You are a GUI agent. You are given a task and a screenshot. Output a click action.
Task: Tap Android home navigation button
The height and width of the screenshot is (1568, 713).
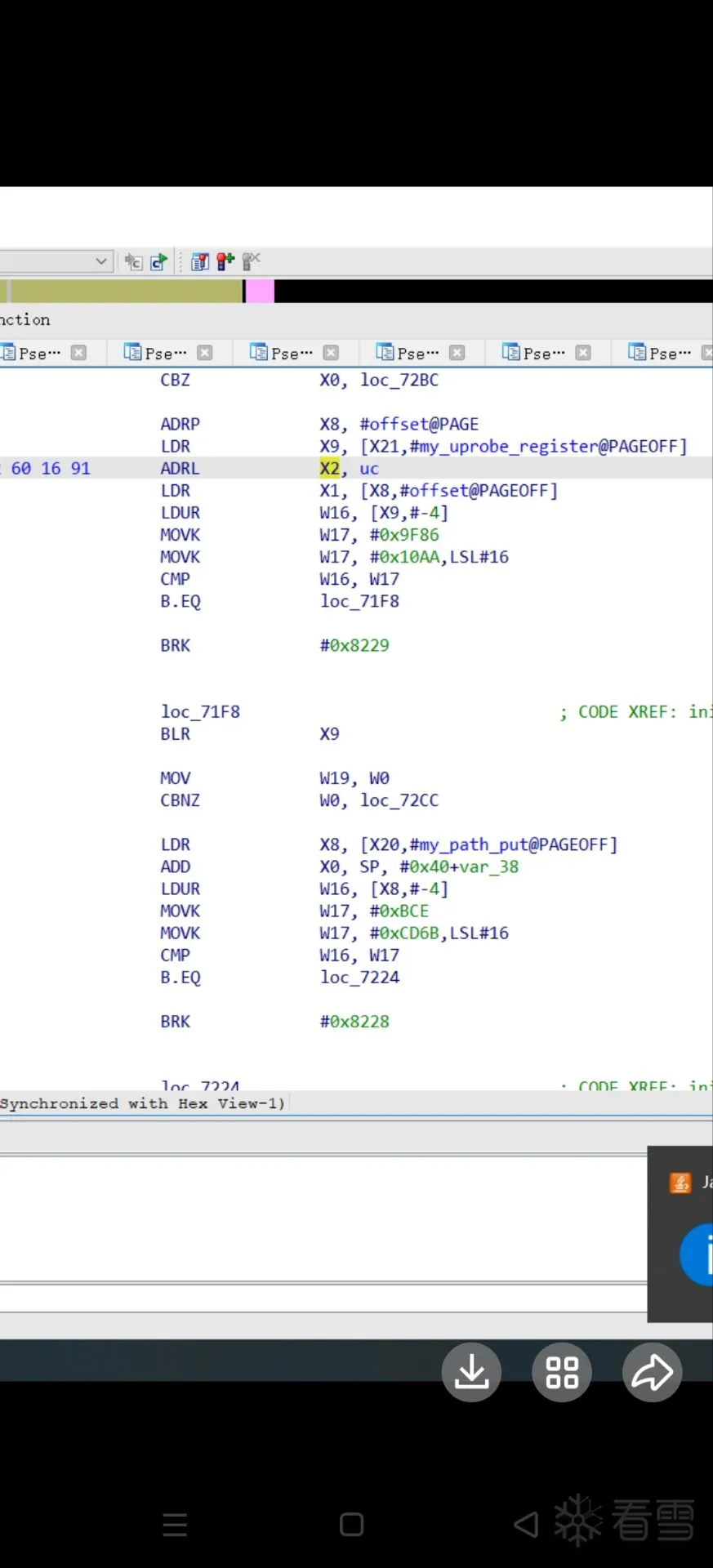coord(351,1525)
